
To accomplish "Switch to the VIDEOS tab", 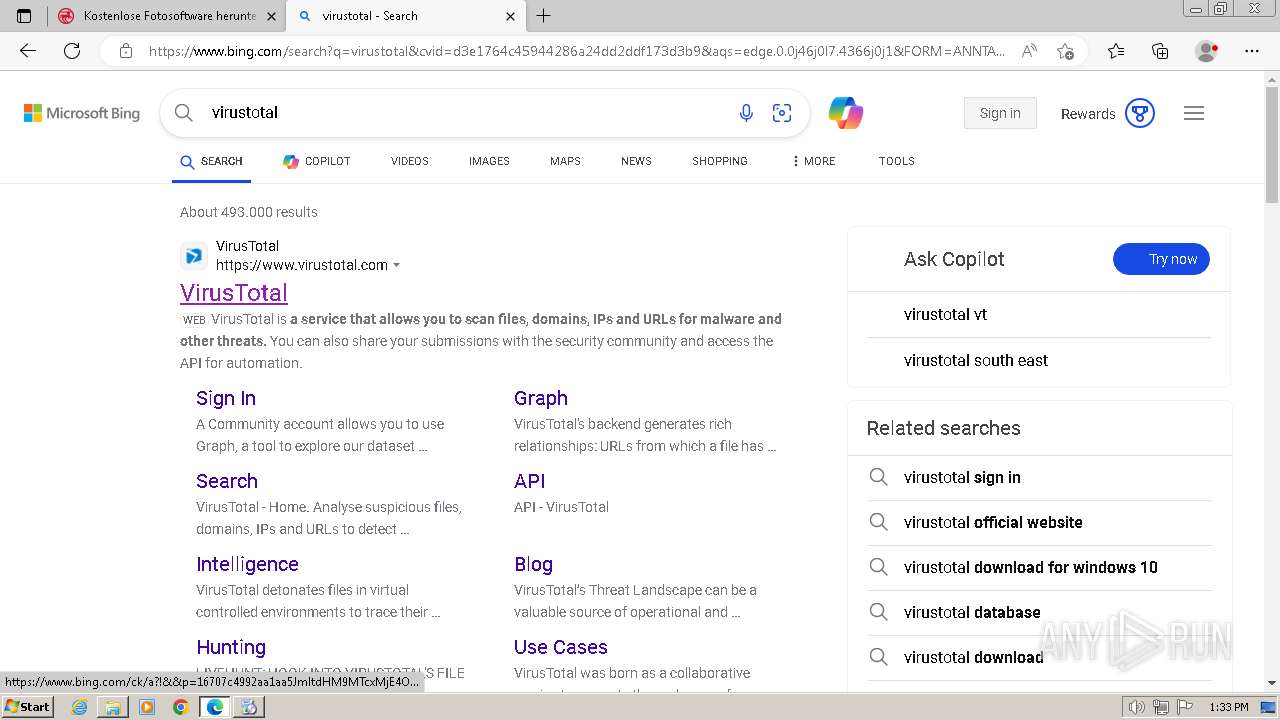I will click(x=410, y=161).
